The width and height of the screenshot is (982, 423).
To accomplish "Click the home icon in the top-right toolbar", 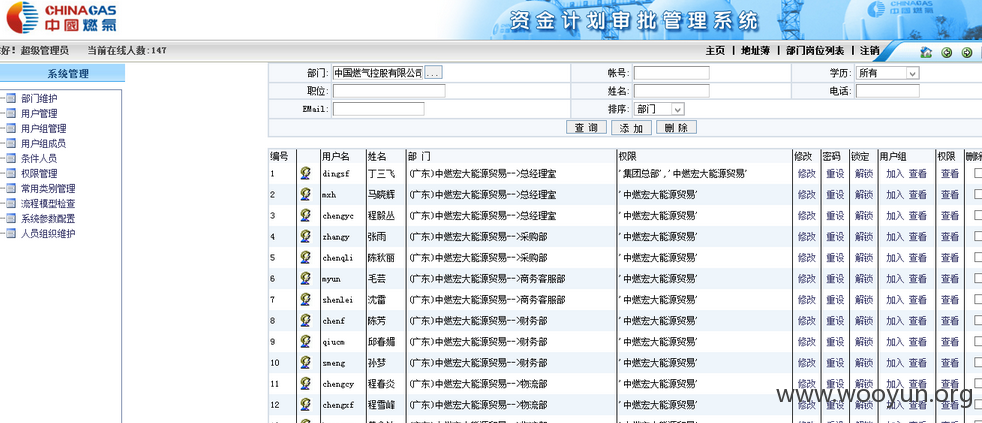I will tap(926, 52).
